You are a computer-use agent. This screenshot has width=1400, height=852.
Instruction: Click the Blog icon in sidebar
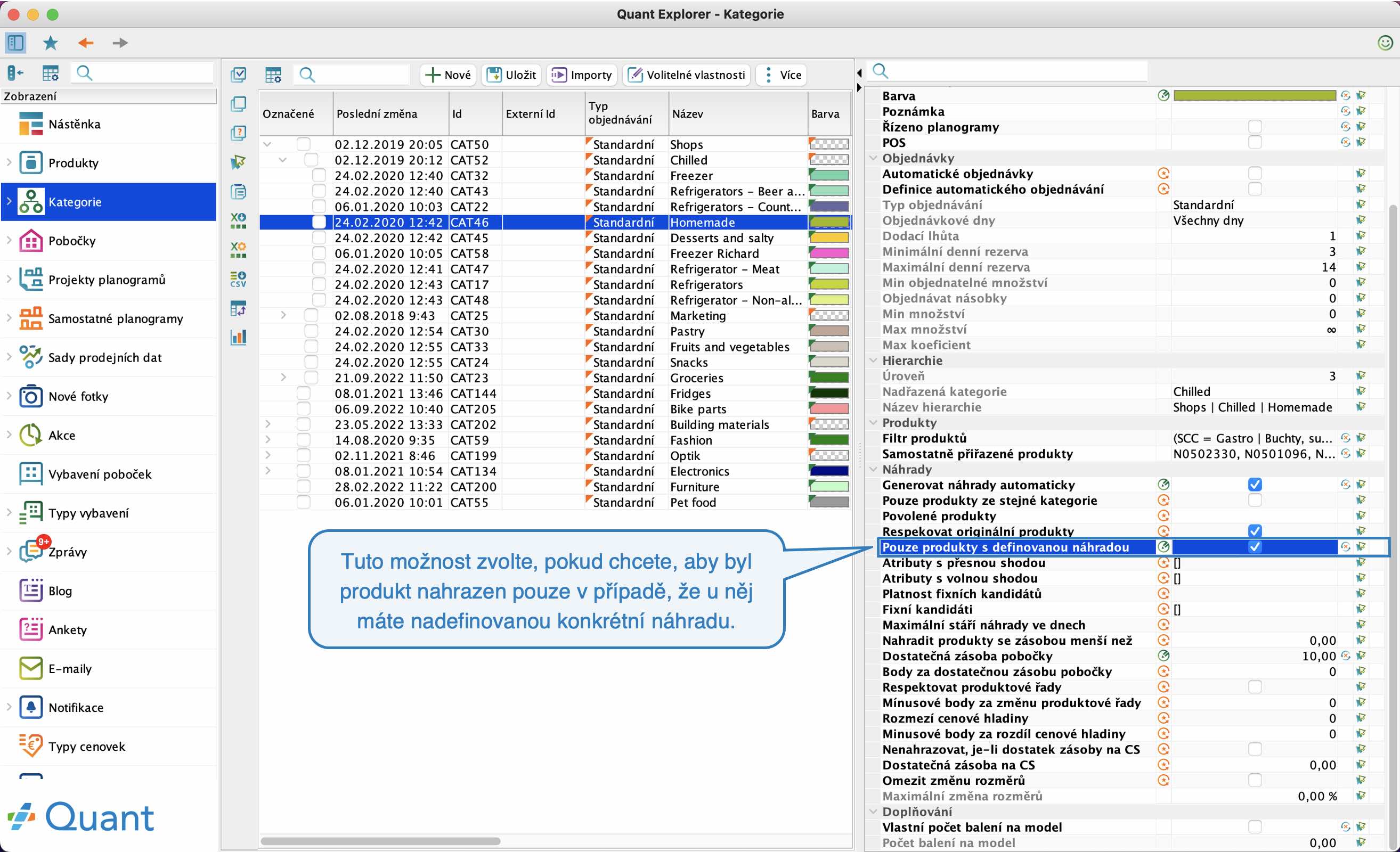pos(31,591)
